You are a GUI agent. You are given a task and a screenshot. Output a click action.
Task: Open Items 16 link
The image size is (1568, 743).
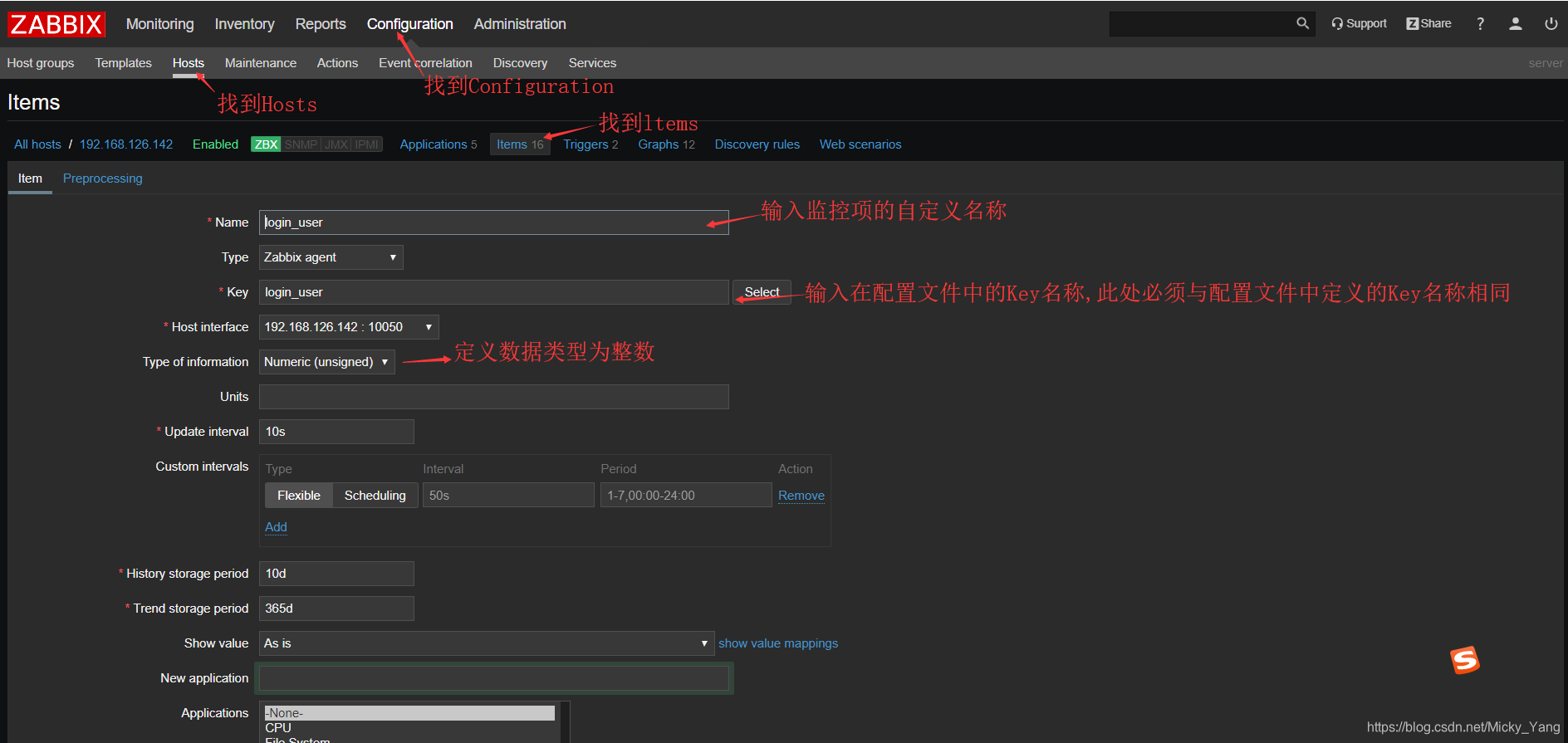click(x=520, y=144)
